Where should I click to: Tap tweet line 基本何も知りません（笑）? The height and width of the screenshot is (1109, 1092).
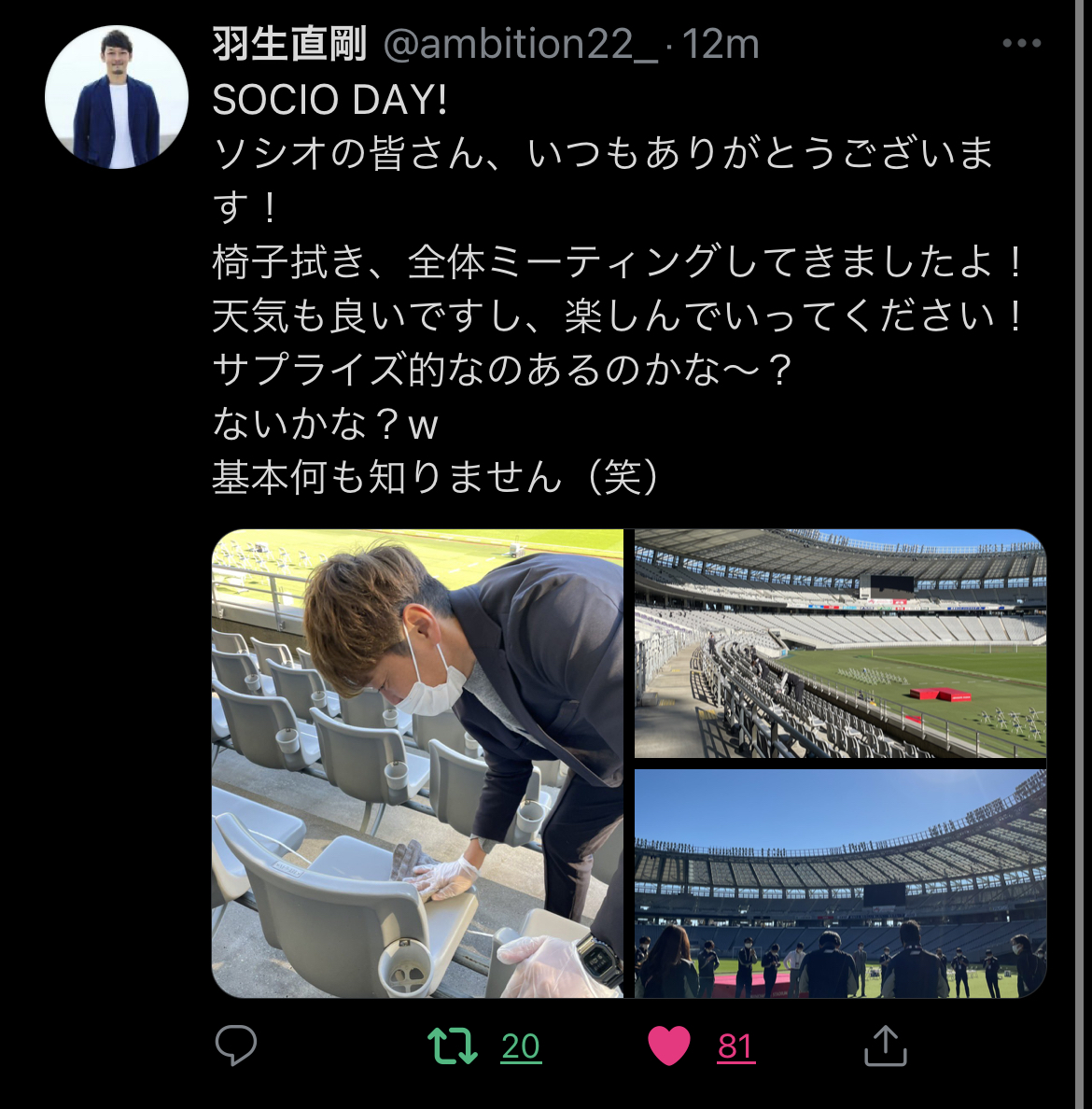[437, 477]
